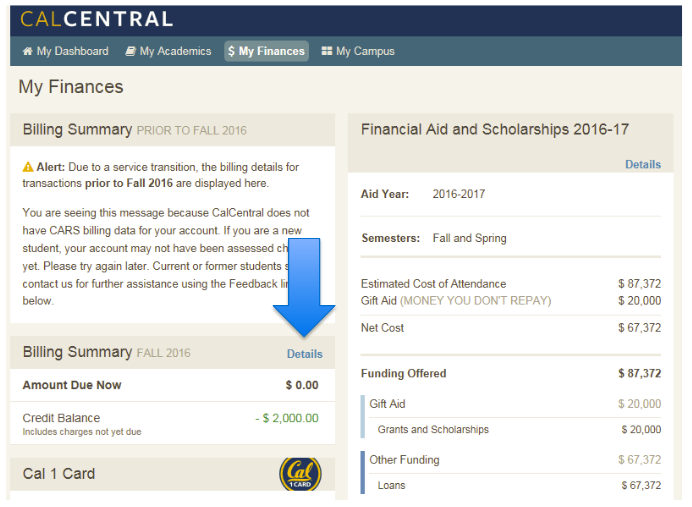Click the 'Includes charges not yet due' note
The height and width of the screenshot is (507, 692).
pos(82,432)
